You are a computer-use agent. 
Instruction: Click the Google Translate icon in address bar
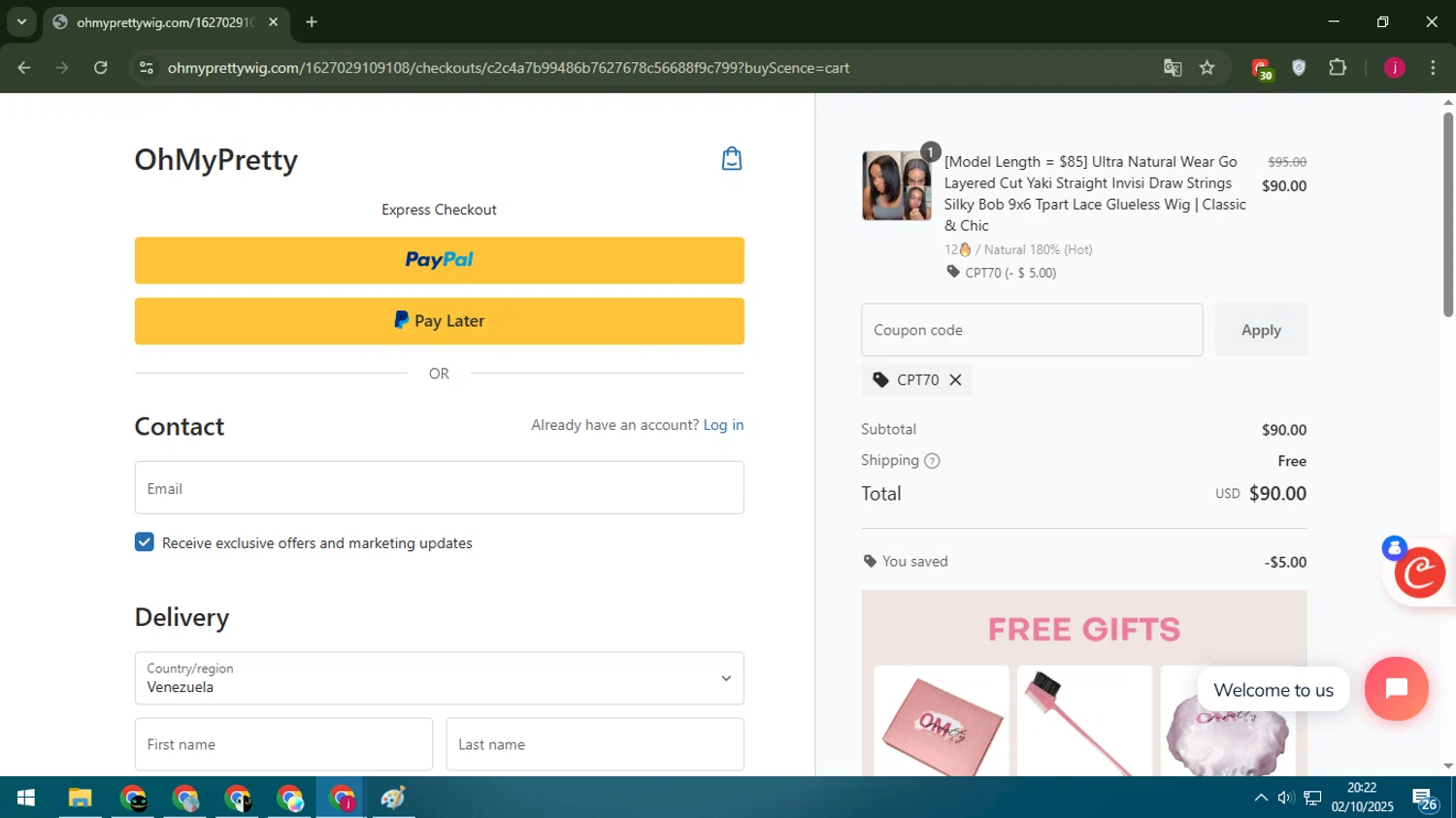[1173, 68]
